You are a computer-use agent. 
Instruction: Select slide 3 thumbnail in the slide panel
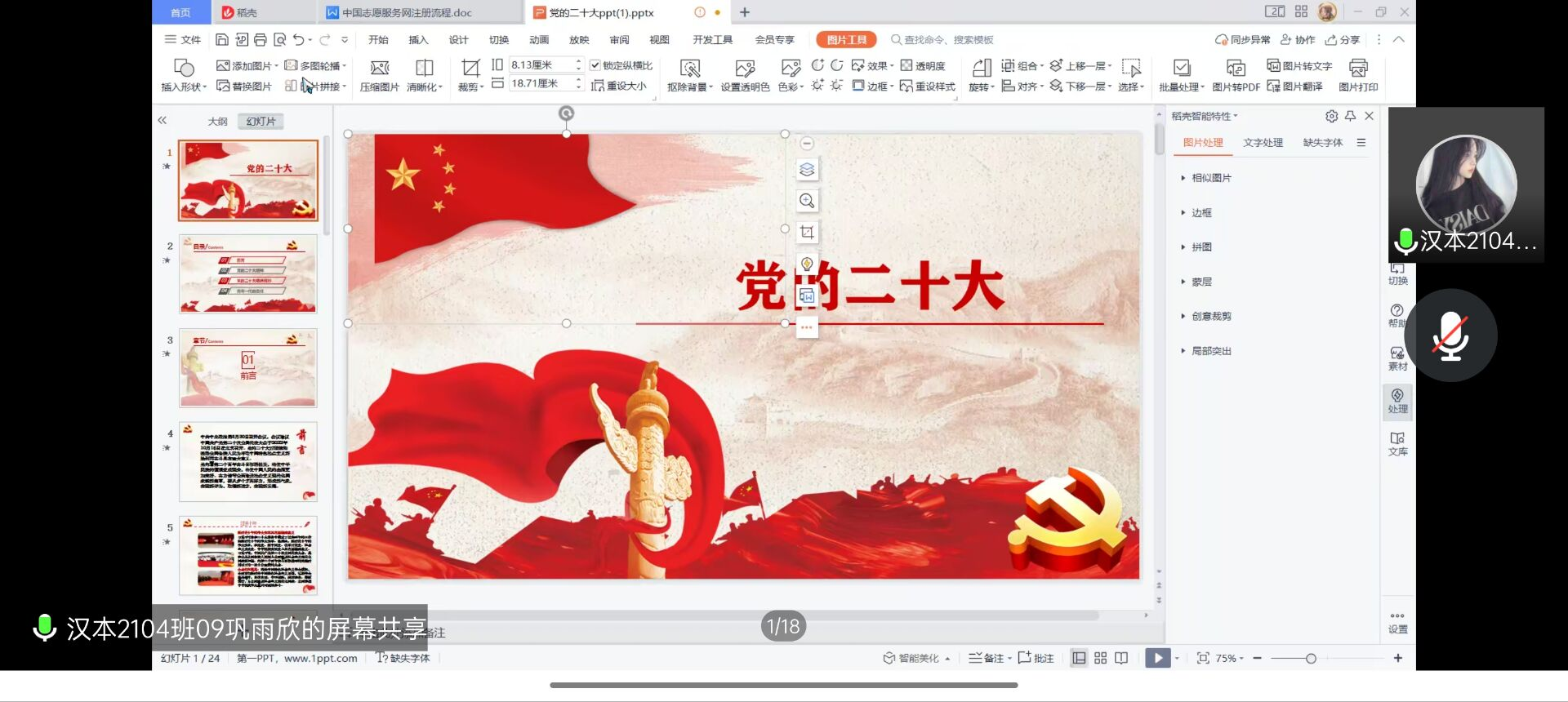248,368
